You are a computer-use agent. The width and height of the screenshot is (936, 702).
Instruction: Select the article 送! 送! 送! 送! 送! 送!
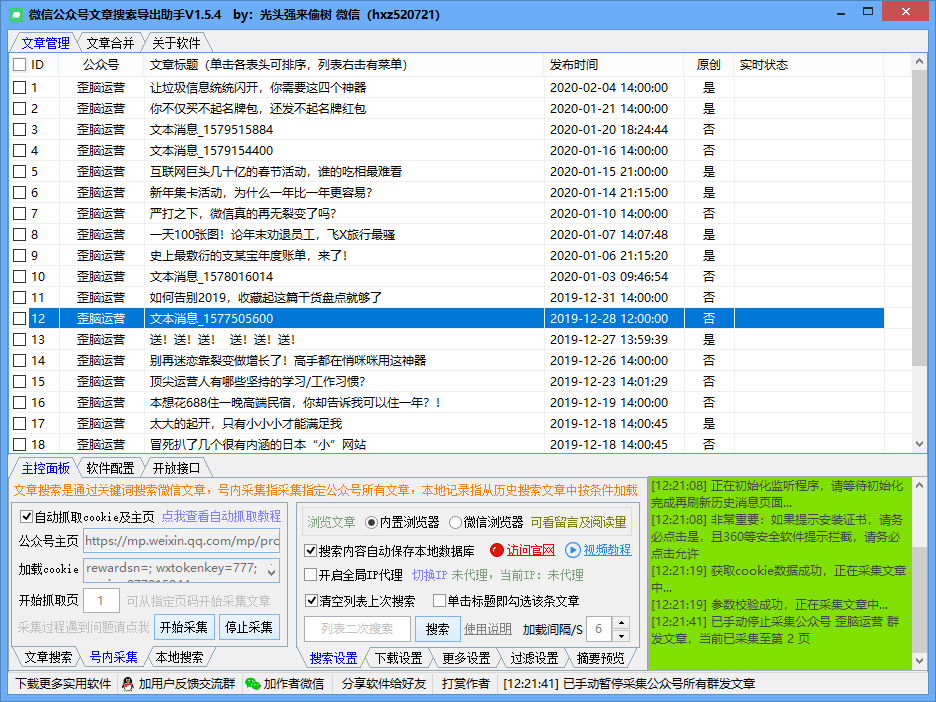(x=222, y=340)
